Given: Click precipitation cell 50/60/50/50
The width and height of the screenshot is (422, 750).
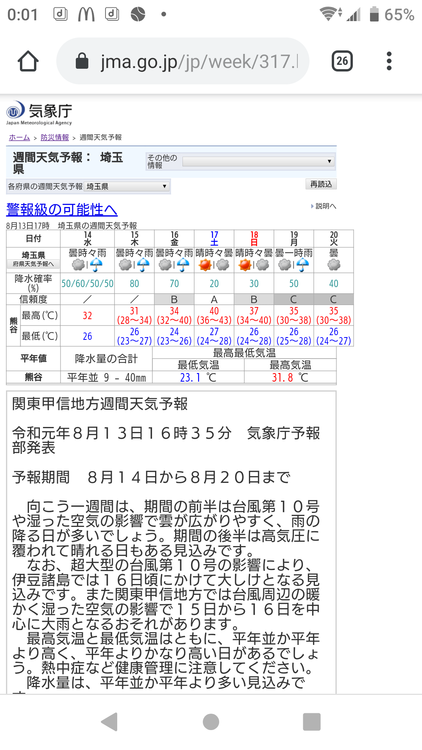Looking at the screenshot, I should (88, 284).
